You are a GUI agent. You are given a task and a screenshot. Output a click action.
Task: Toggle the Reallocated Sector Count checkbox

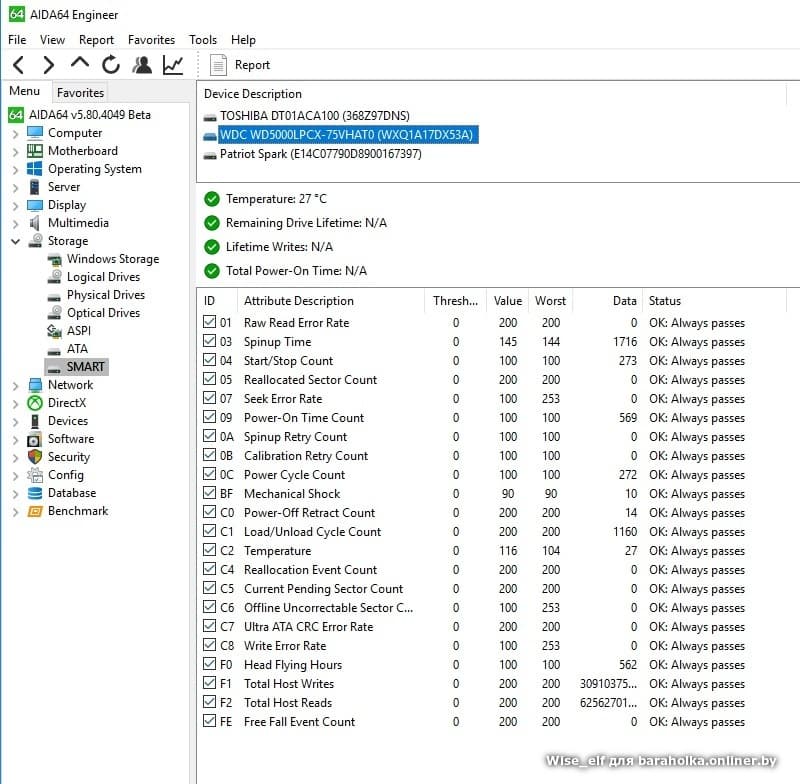(x=209, y=379)
